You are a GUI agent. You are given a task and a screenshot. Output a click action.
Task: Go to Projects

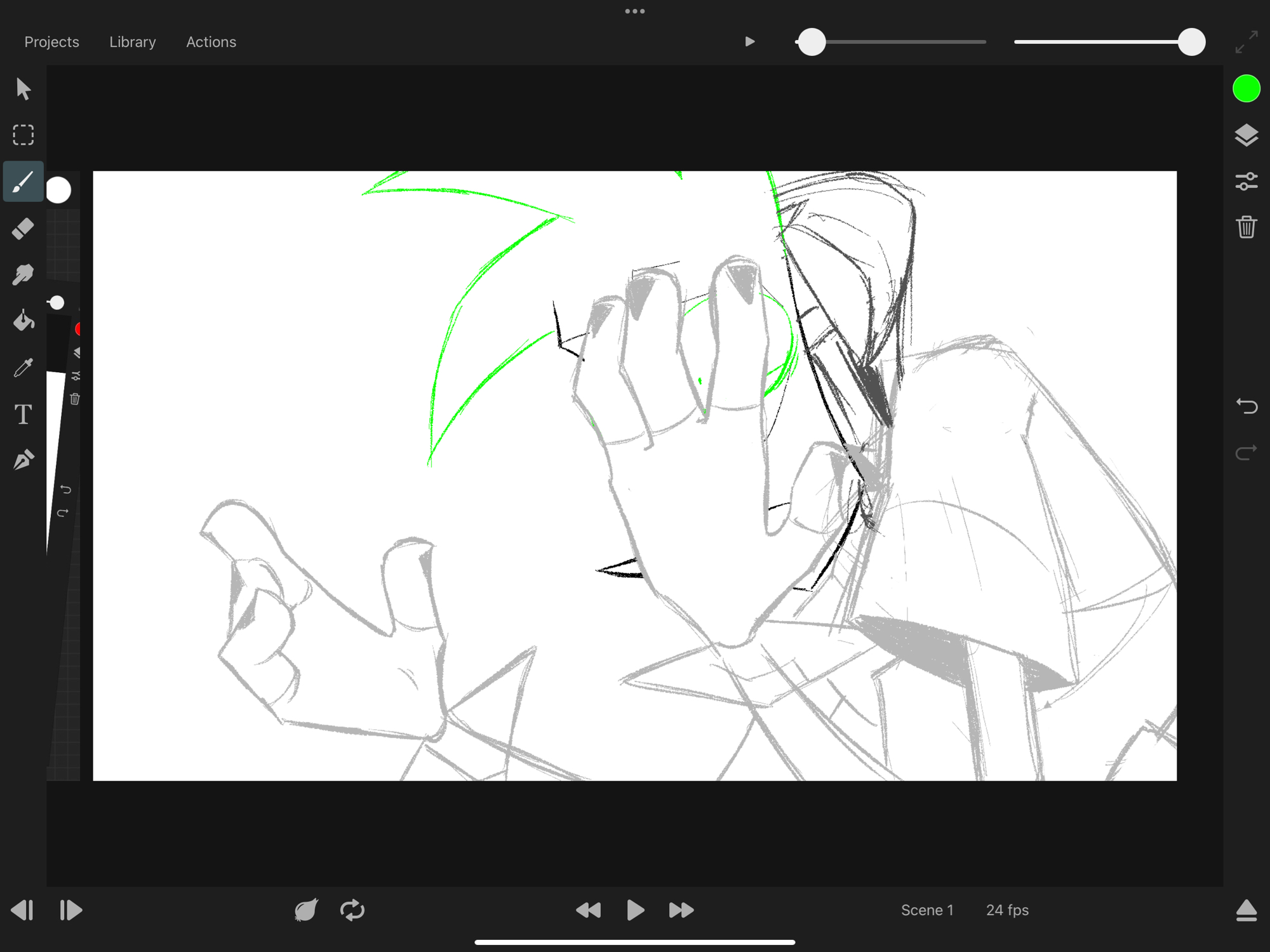pos(51,42)
